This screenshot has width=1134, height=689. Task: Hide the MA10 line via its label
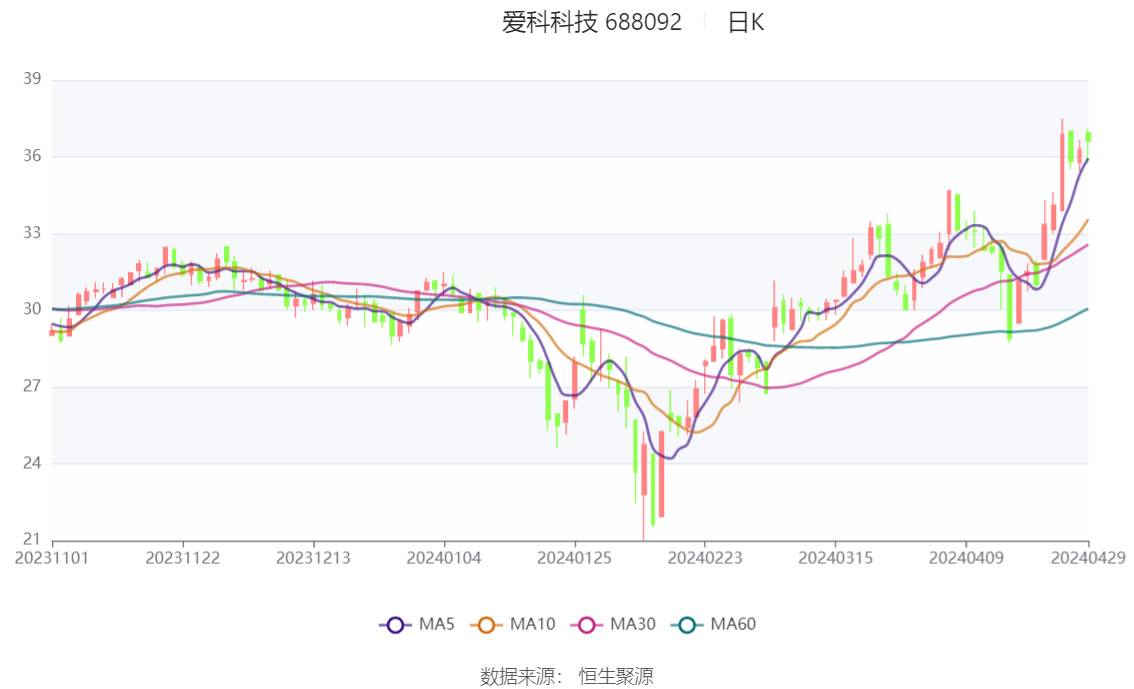[532, 624]
